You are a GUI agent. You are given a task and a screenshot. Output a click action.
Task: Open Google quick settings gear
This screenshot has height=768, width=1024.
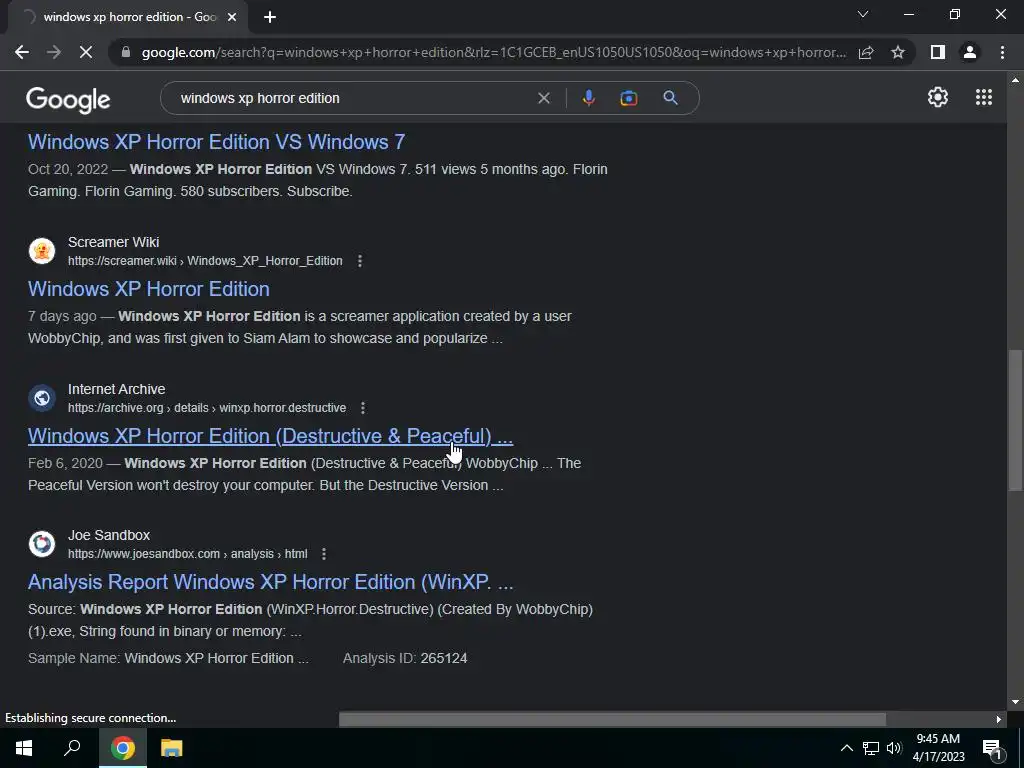tap(938, 97)
